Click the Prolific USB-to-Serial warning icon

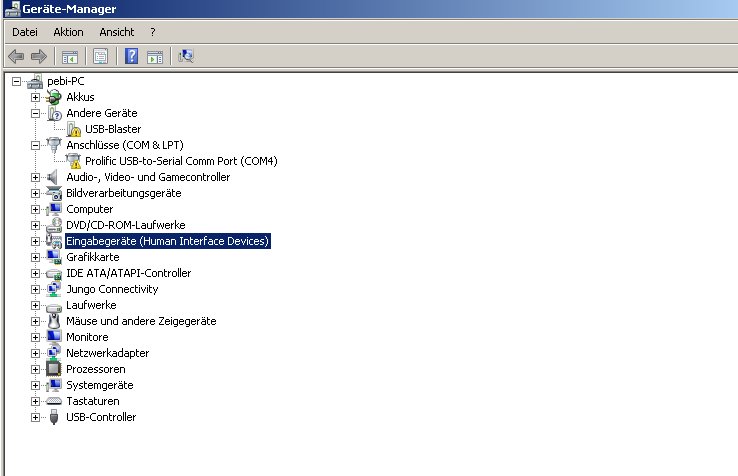click(73, 161)
